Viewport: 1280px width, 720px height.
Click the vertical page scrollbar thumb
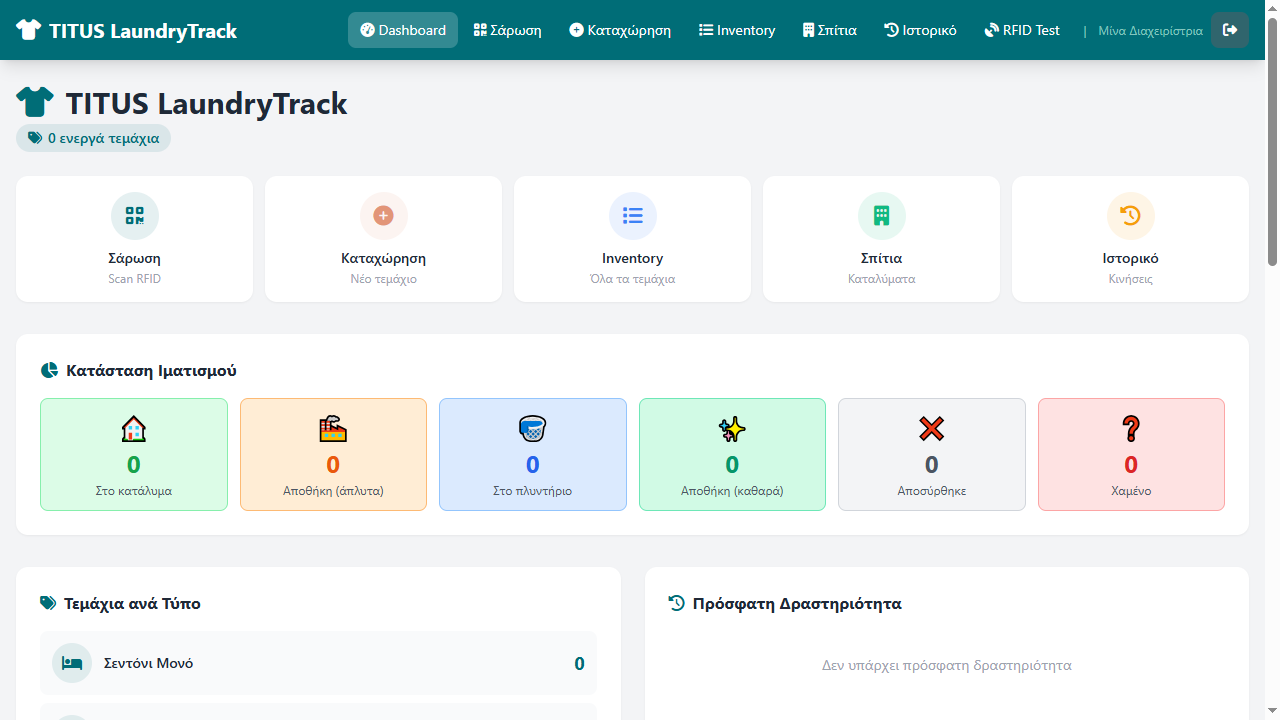pyautogui.click(x=1272, y=142)
